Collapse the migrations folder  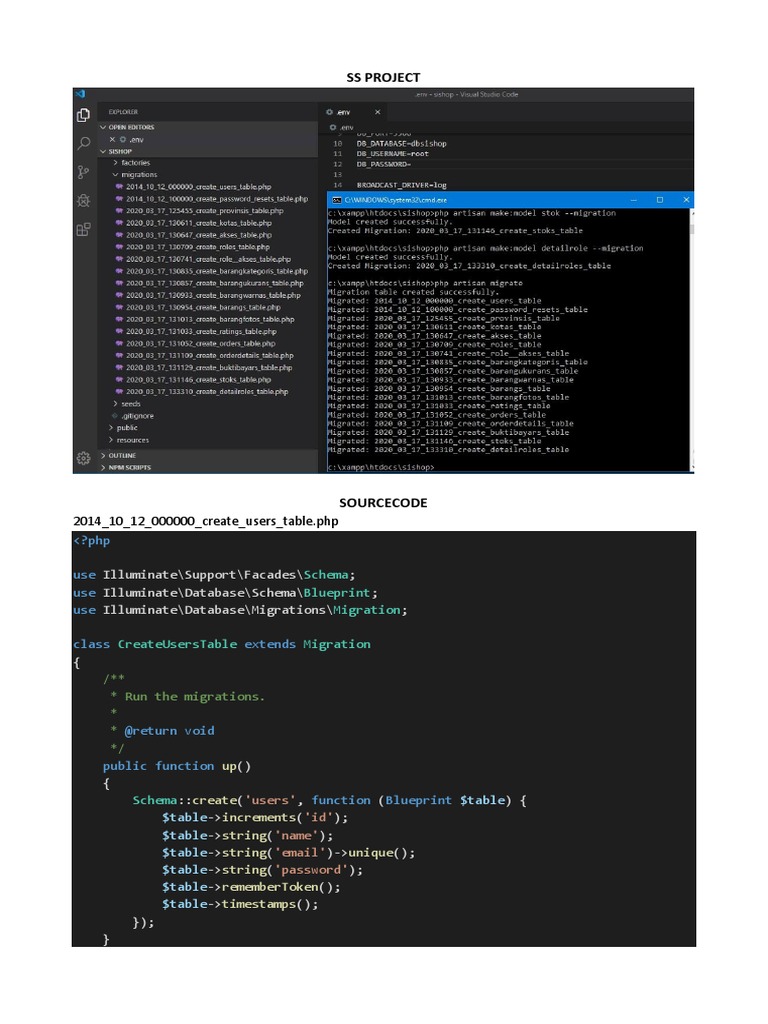click(139, 174)
